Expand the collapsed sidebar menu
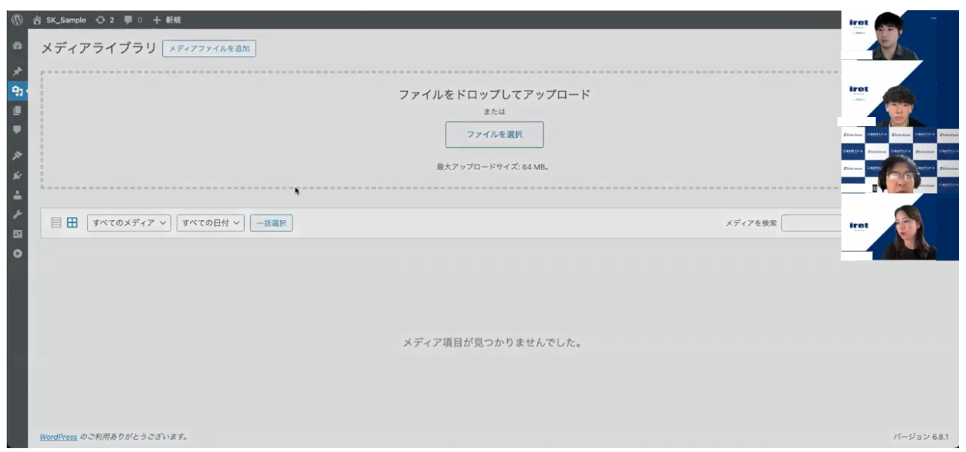The width and height of the screenshot is (966, 452). coord(17,252)
